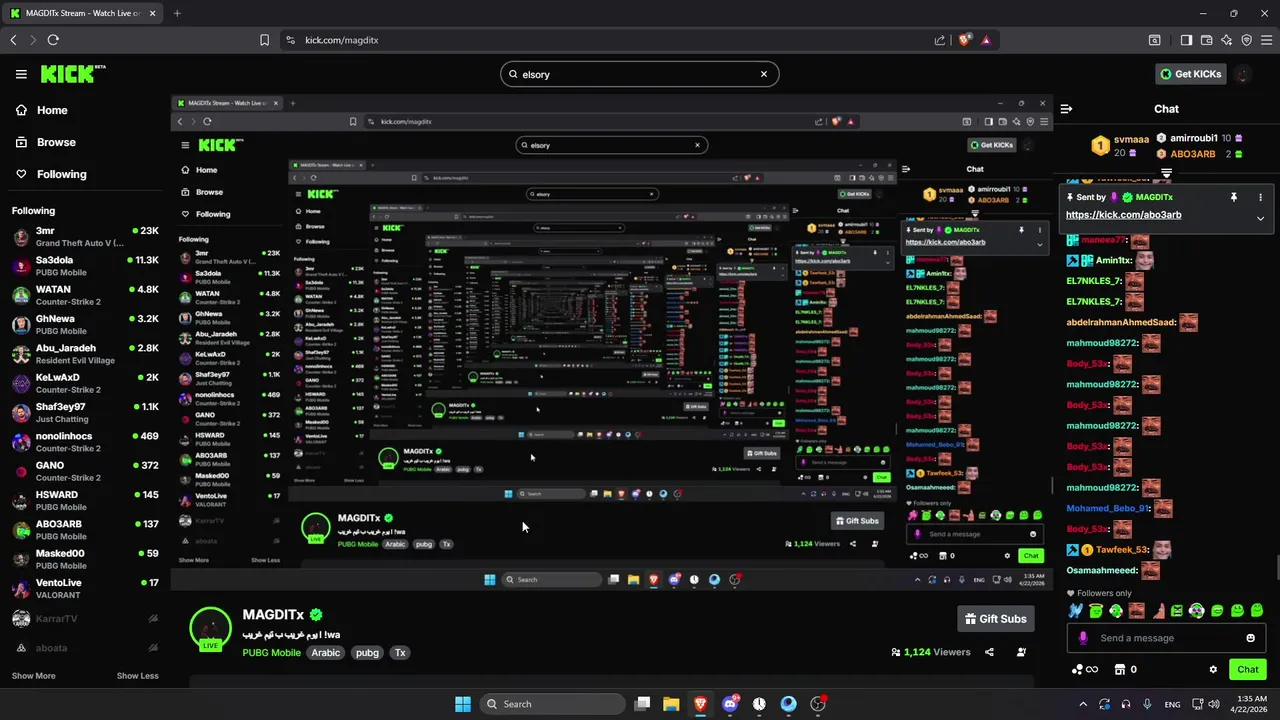The height and width of the screenshot is (720, 1280).
Task: Collapse the pinned message chevron
Action: click(x=1260, y=218)
